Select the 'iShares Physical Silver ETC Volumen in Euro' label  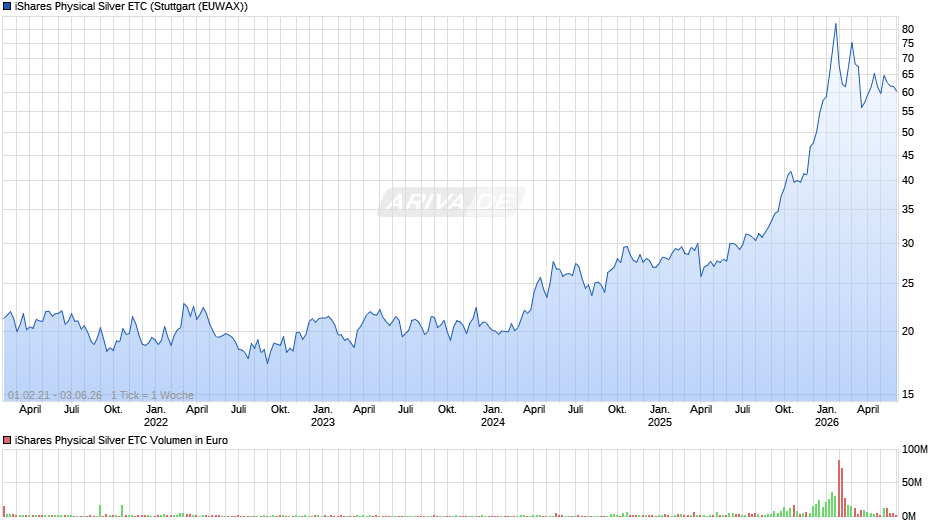(121, 440)
